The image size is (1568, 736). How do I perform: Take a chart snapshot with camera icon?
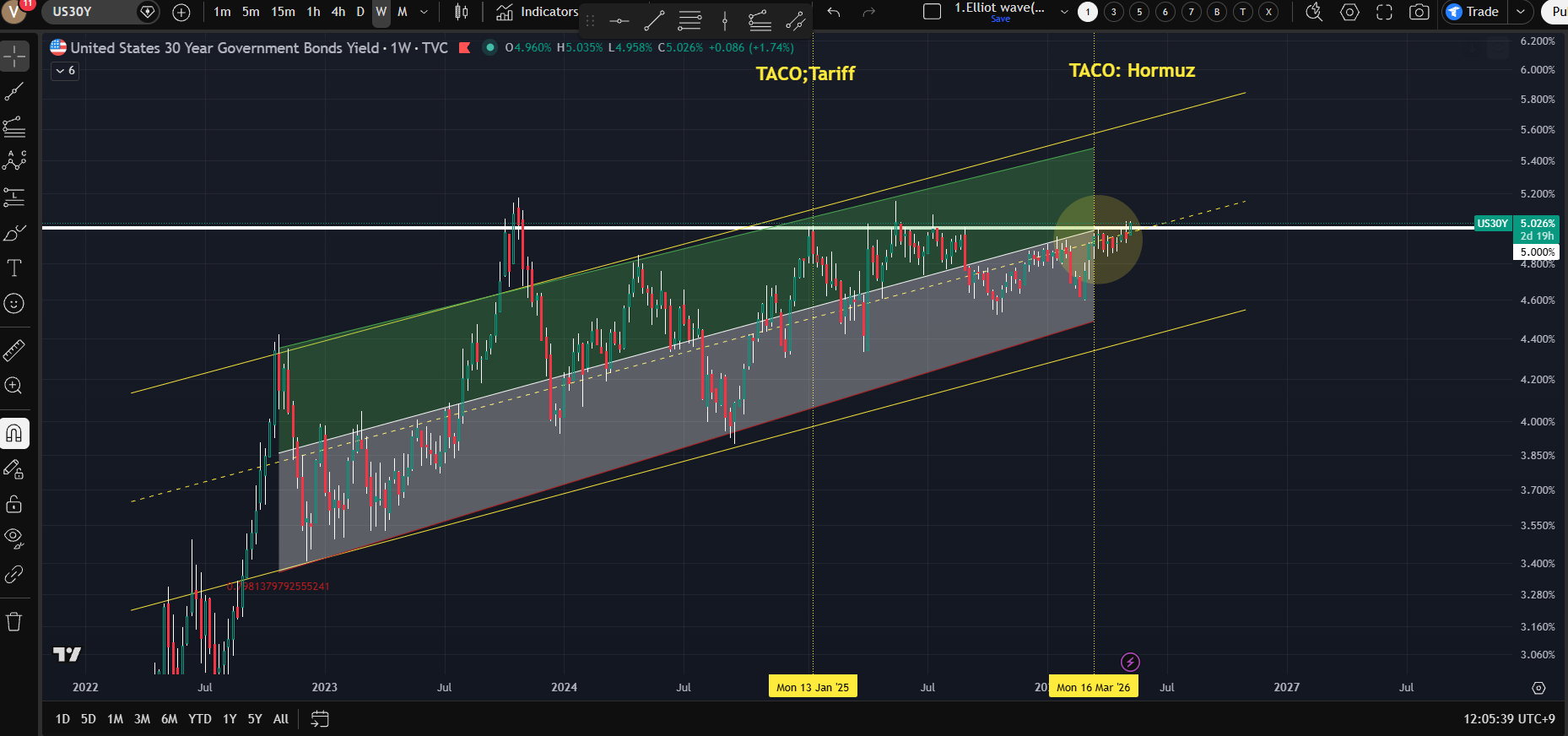(1419, 12)
